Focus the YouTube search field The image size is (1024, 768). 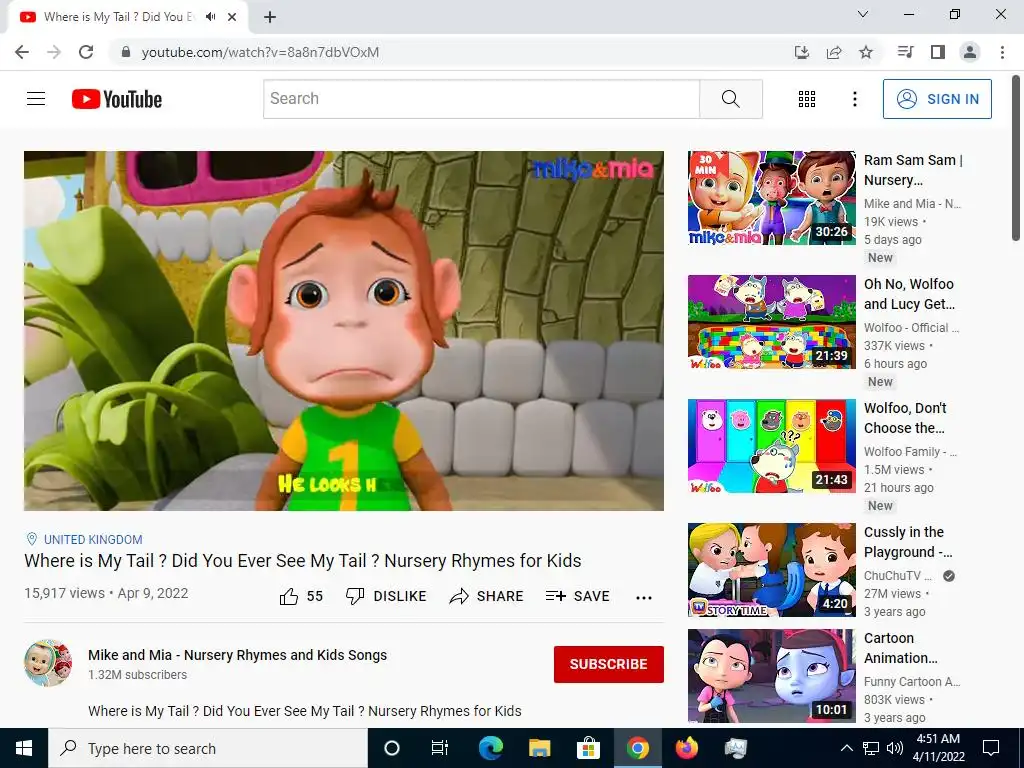481,99
